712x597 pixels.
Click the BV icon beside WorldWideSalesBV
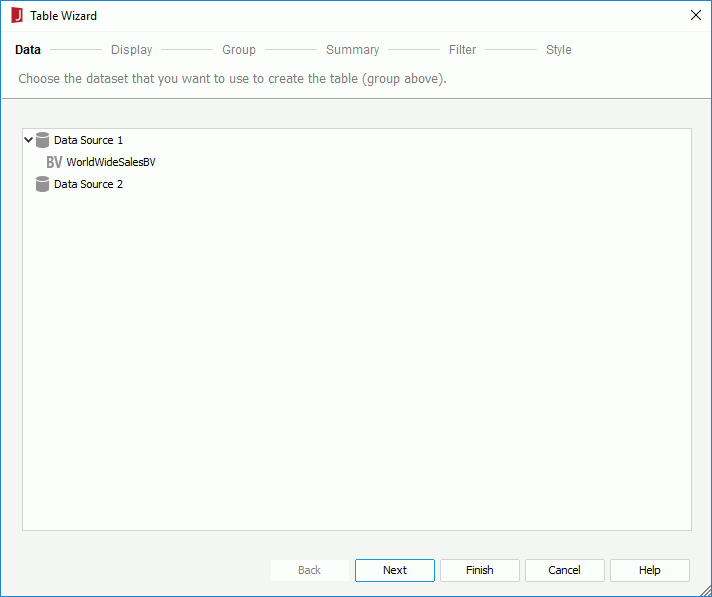click(54, 162)
